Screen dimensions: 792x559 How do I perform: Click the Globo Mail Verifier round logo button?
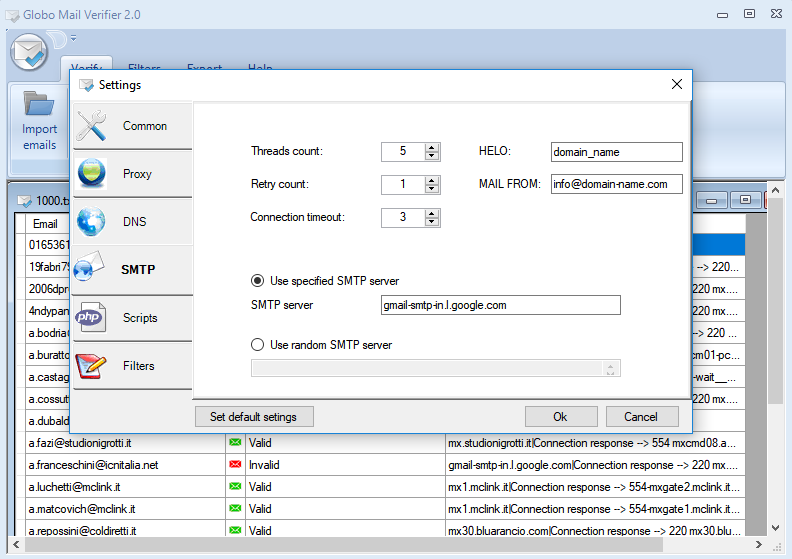(x=29, y=52)
